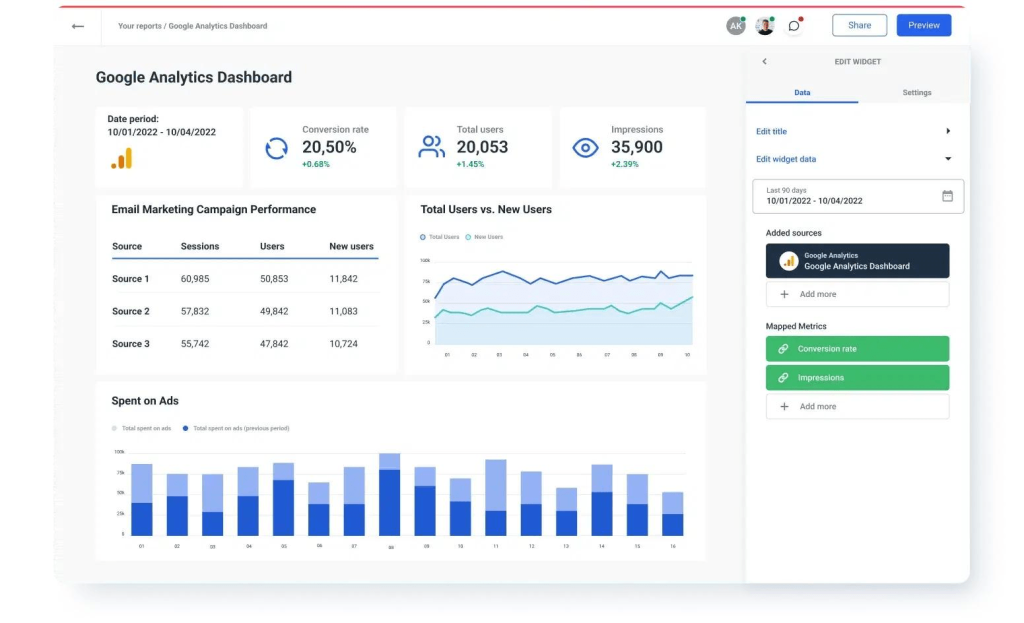Viewport: 1024px width, 623px height.
Task: Click plus icon under Added sources
Action: [x=784, y=295]
